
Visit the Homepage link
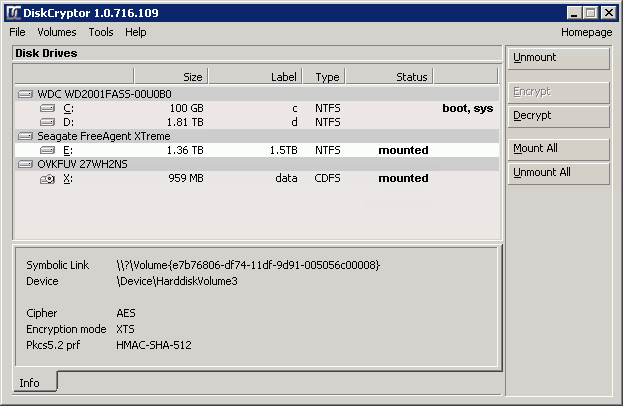tap(586, 32)
